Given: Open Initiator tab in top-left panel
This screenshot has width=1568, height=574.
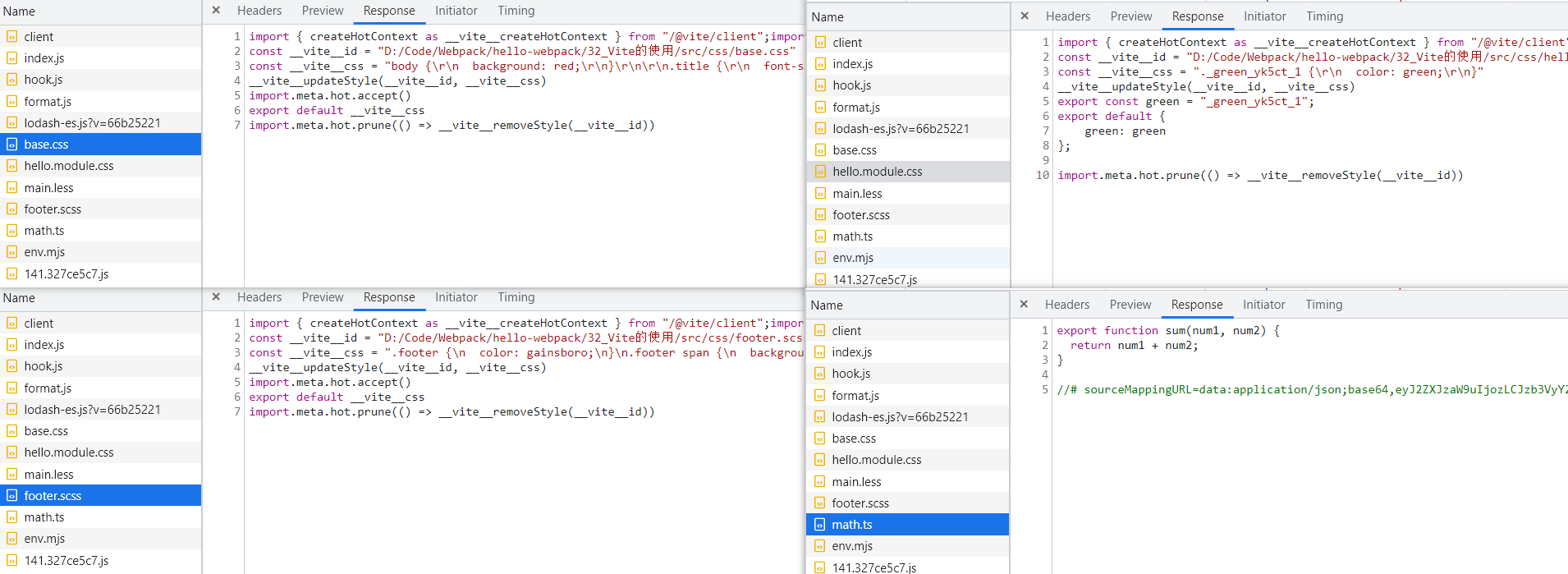Looking at the screenshot, I should [456, 11].
